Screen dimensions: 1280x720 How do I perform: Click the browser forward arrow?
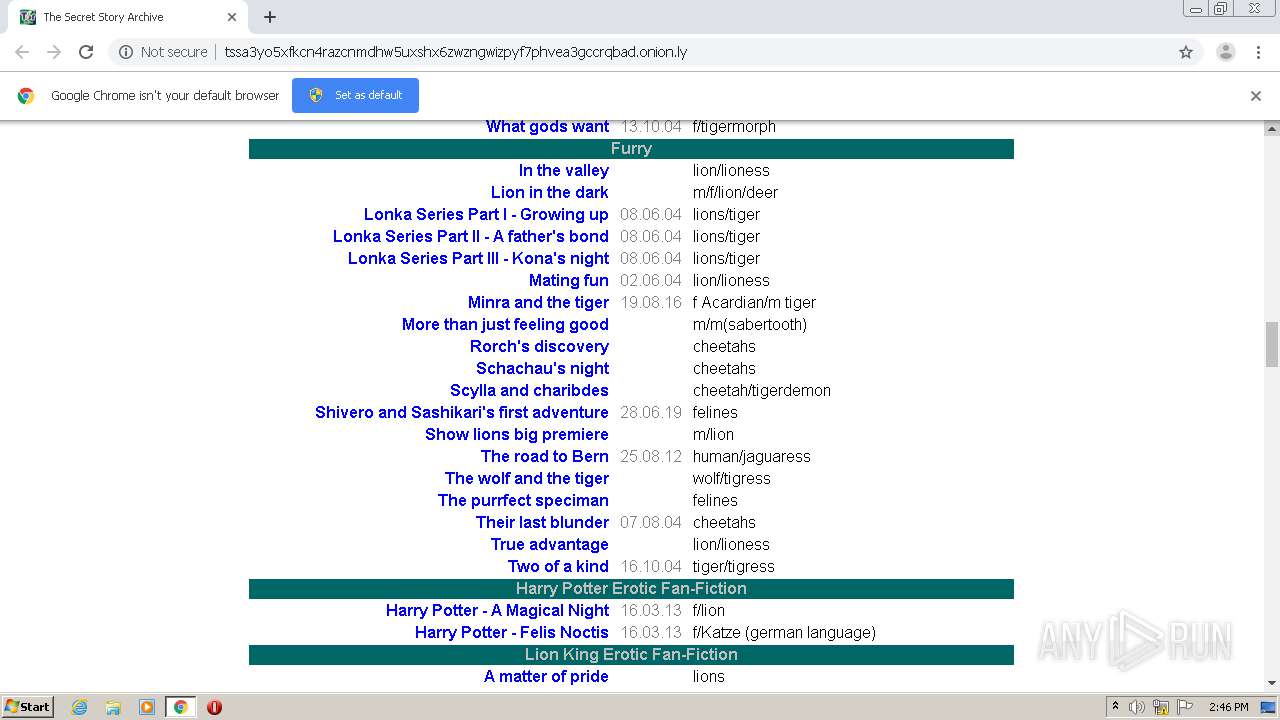tap(54, 52)
